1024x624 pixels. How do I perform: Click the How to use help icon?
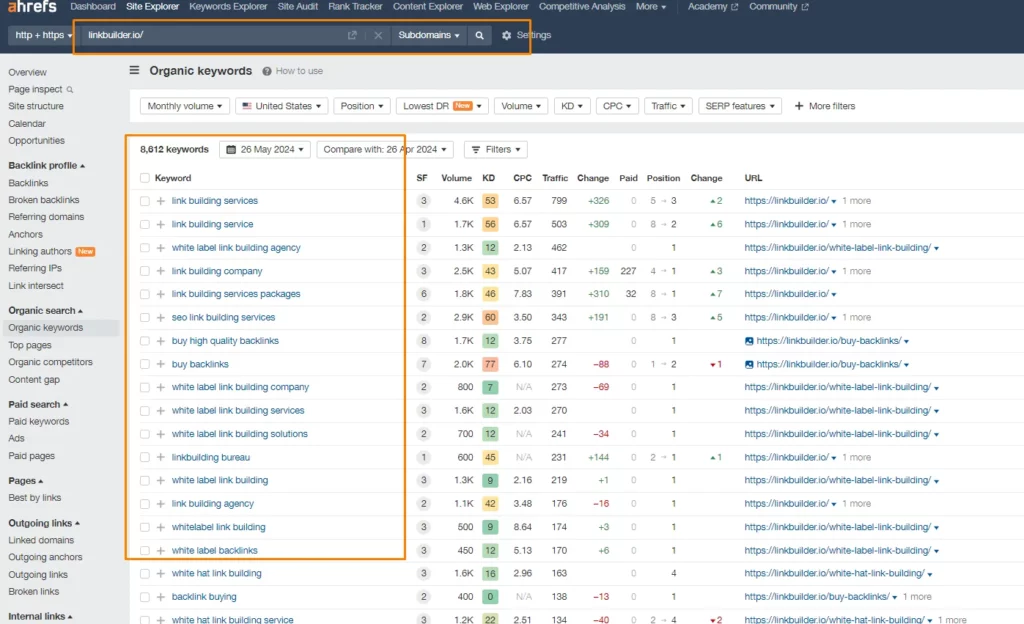tap(266, 71)
